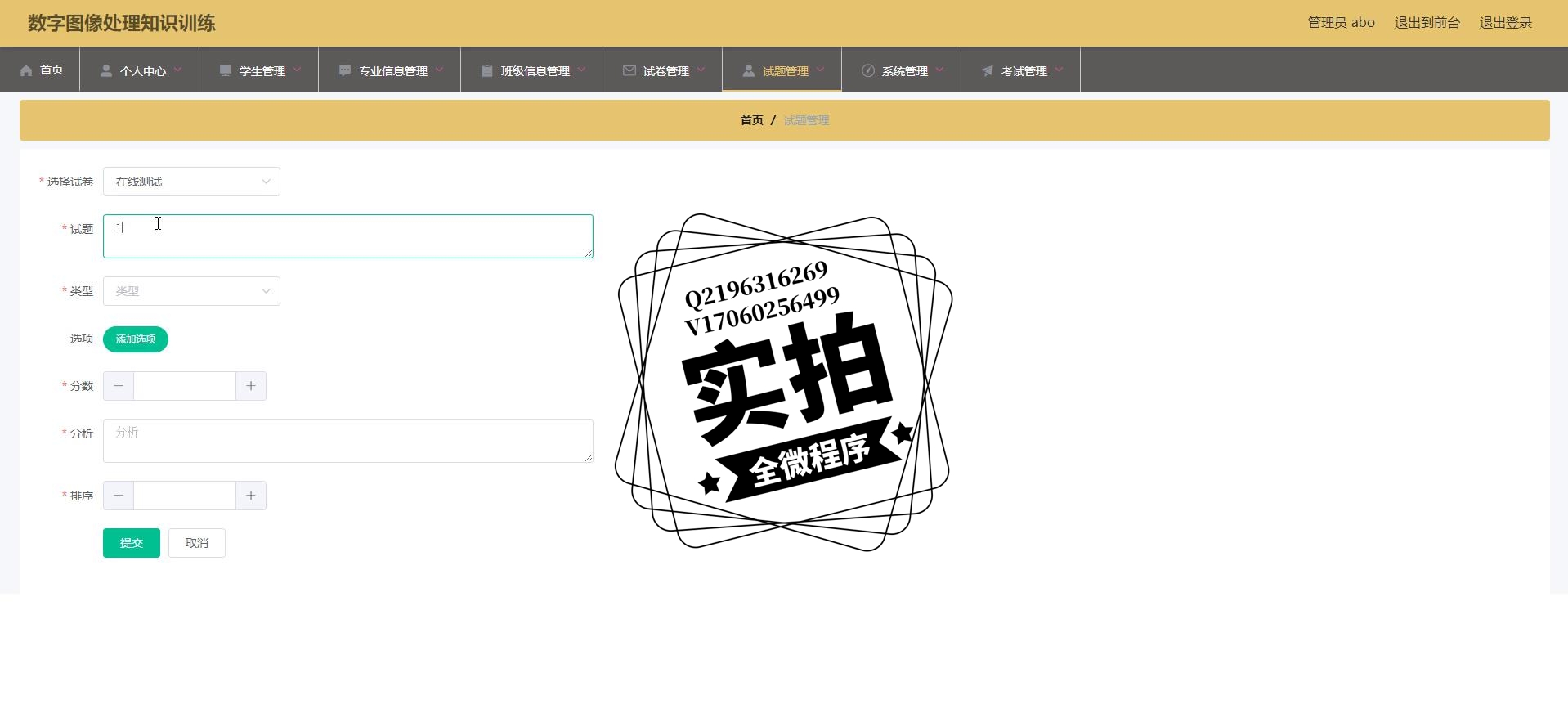Click the 添加选项 button
The width and height of the screenshot is (1568, 727).
coord(136,339)
